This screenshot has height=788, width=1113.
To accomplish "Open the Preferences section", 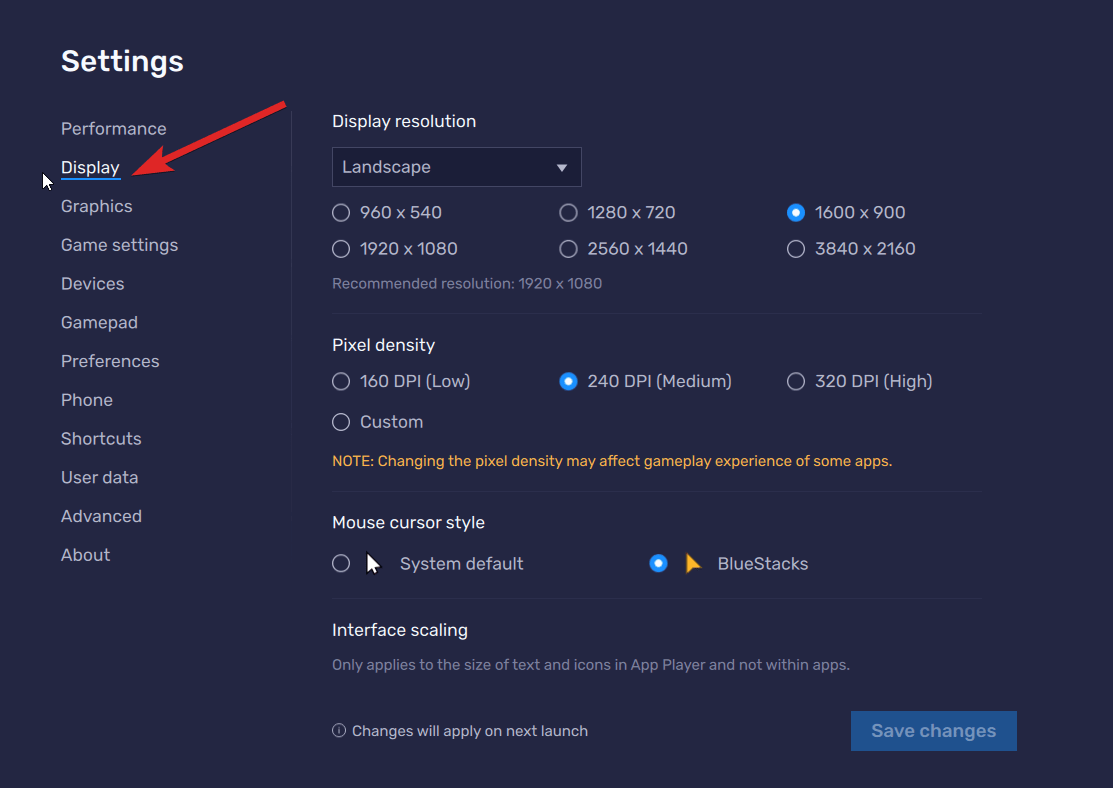I will click(110, 361).
